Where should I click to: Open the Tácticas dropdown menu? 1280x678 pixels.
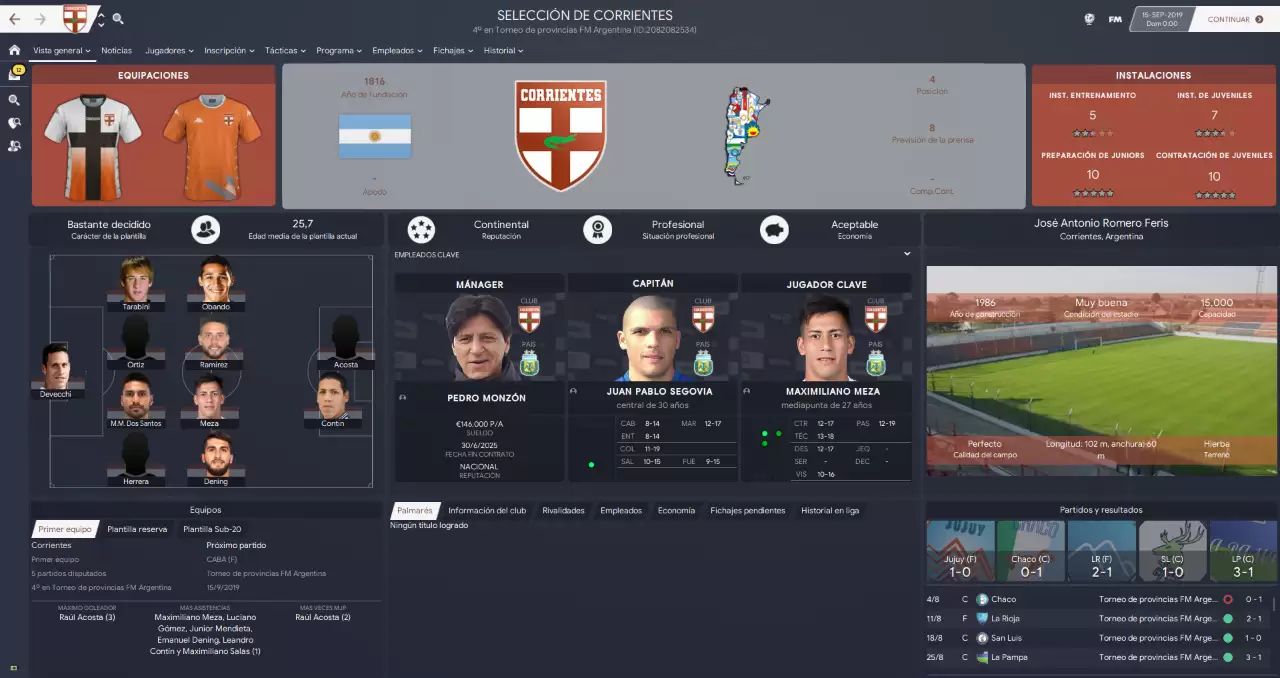point(285,50)
